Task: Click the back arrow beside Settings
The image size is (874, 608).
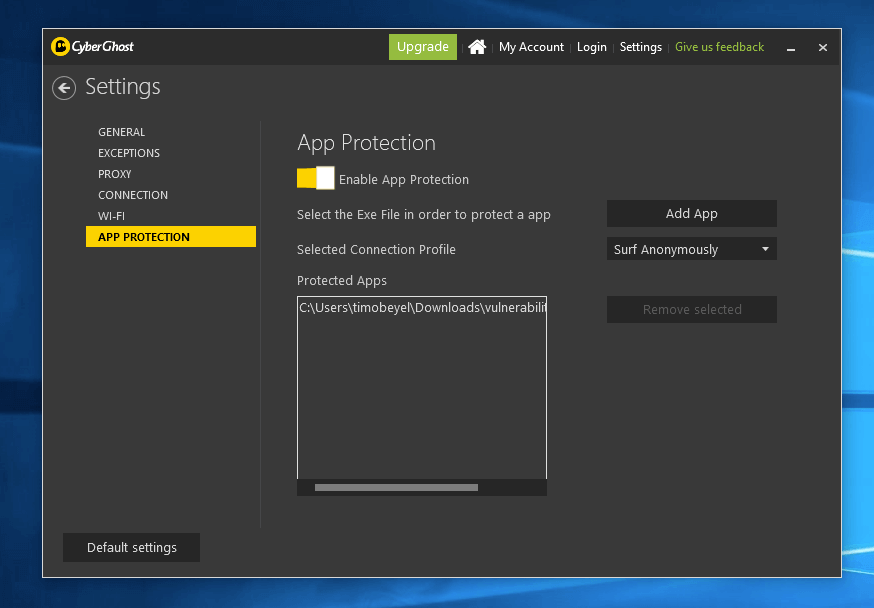Action: [x=64, y=88]
